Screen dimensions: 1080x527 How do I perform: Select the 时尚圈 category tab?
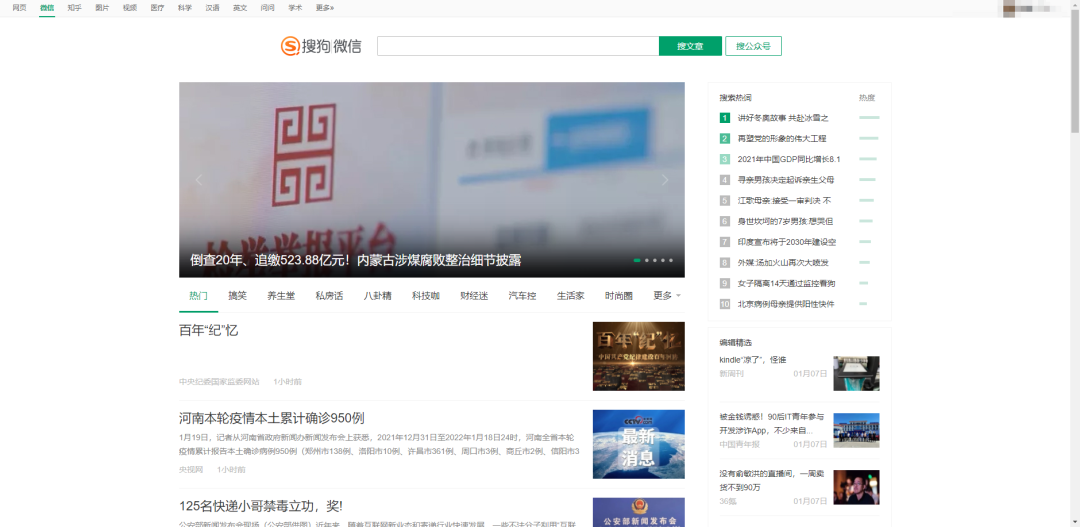(619, 296)
